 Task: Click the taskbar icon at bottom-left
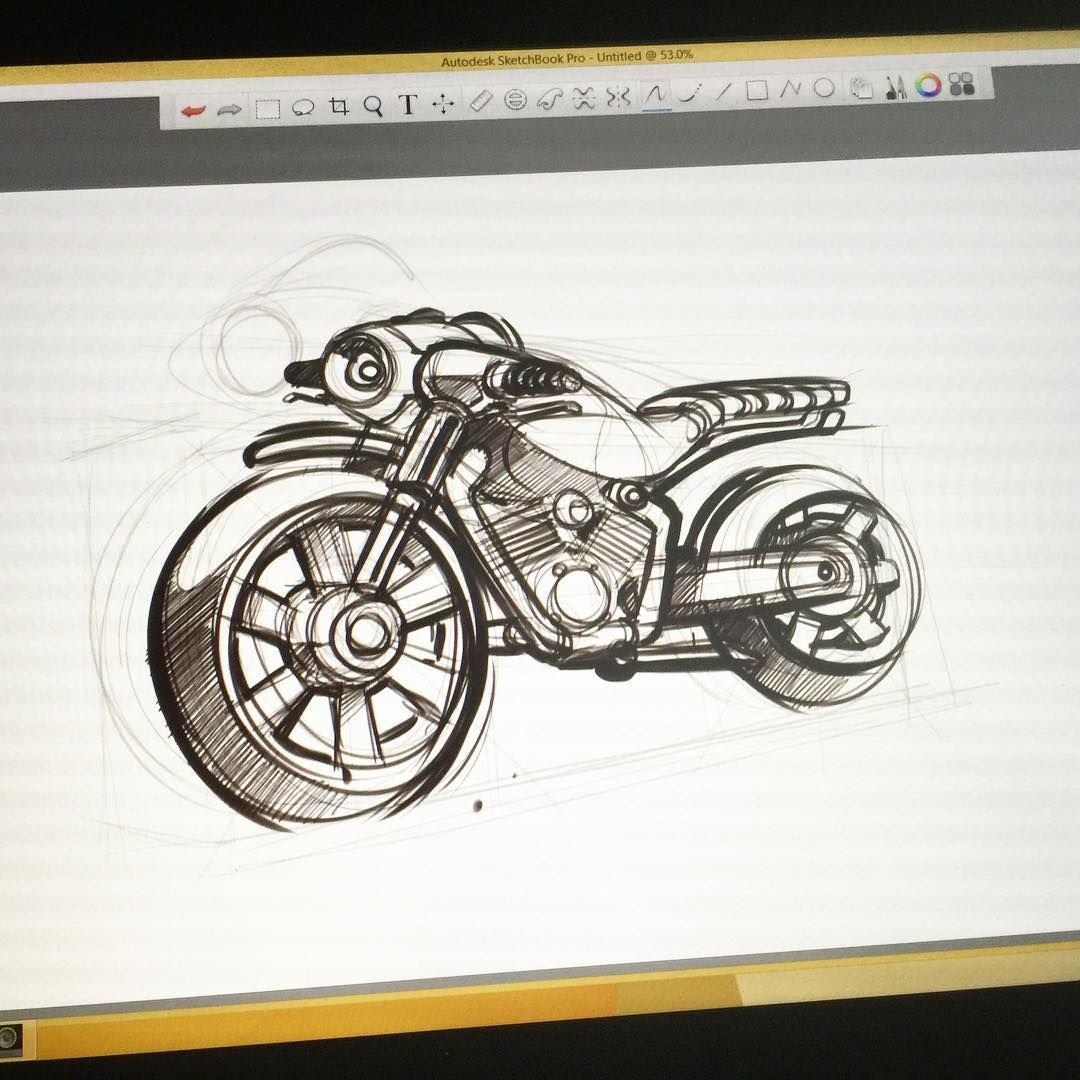10,1038
